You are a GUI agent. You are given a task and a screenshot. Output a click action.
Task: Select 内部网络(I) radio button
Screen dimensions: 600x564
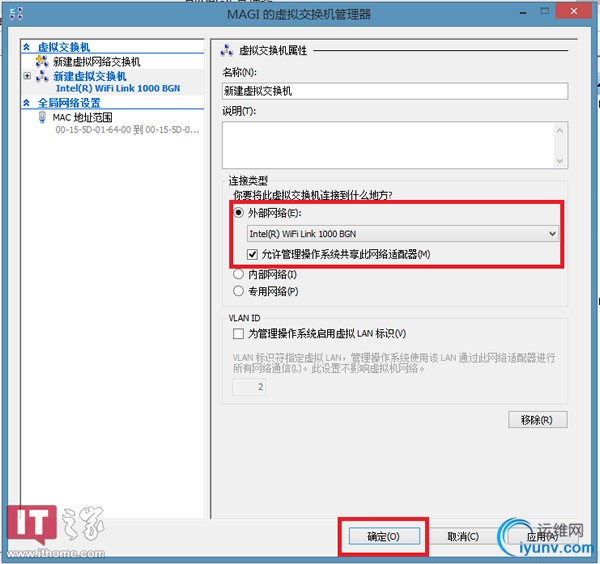[x=238, y=274]
